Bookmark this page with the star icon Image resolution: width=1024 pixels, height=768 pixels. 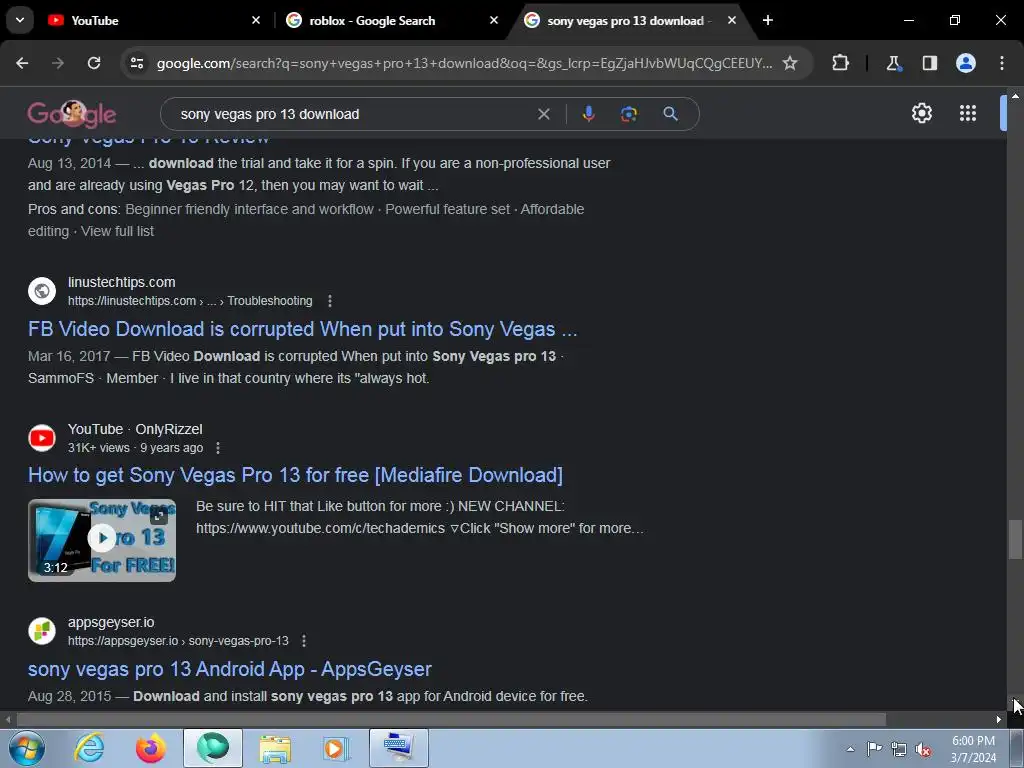coord(790,63)
